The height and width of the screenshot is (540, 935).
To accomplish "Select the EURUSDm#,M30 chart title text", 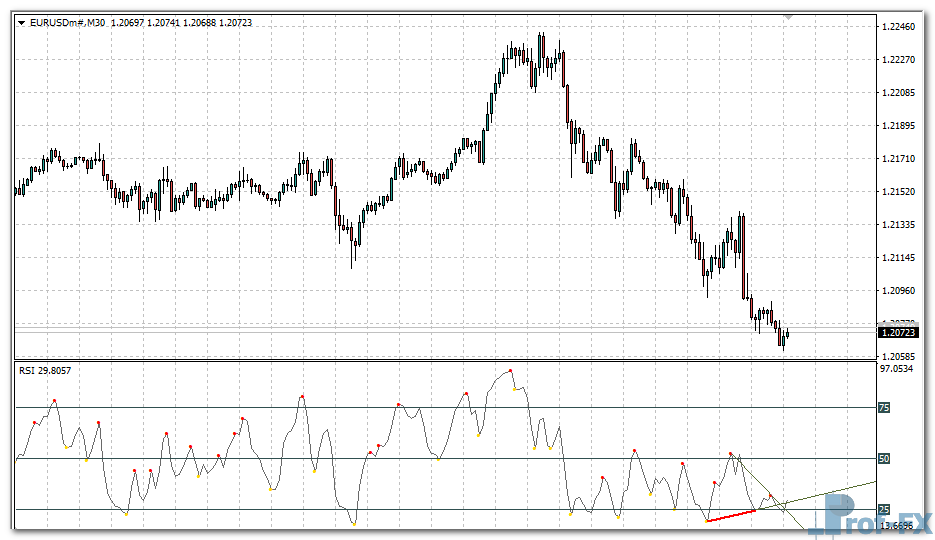I will point(67,22).
